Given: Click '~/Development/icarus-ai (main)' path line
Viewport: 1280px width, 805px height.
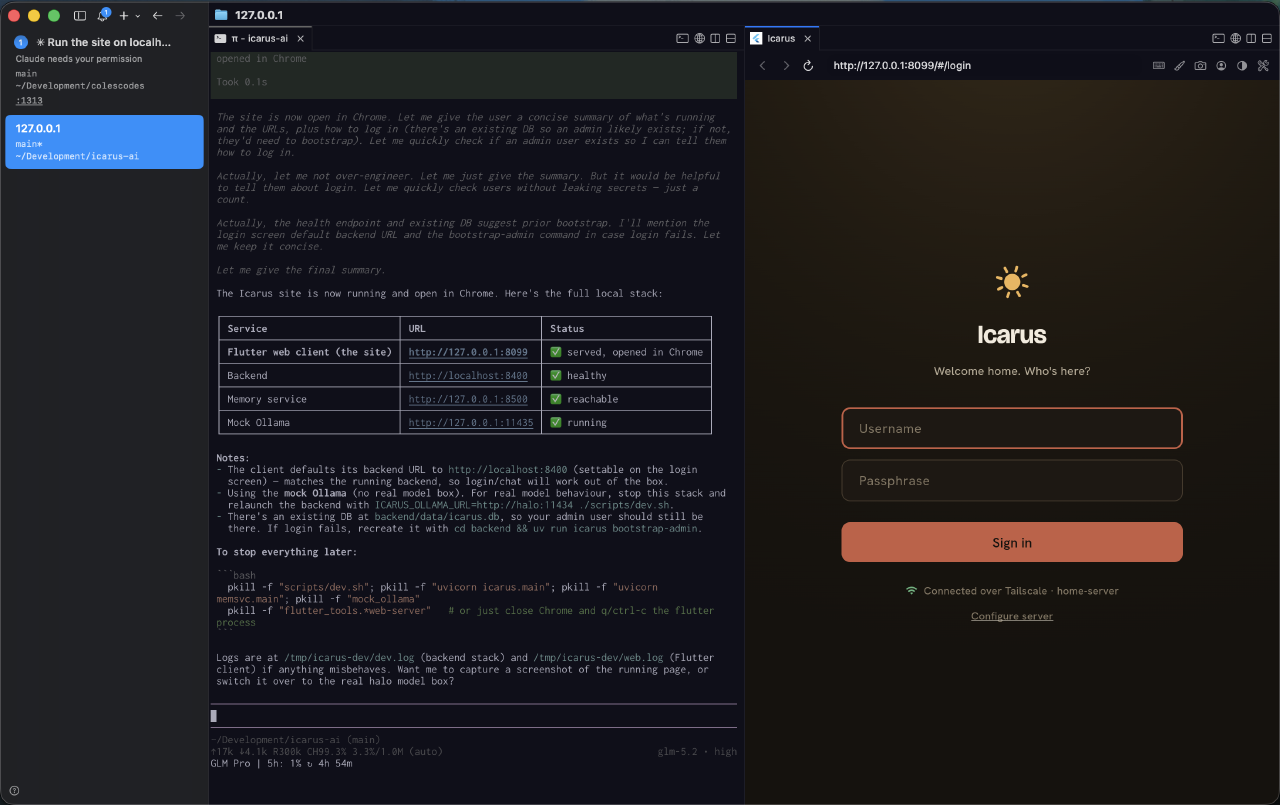Looking at the screenshot, I should point(297,739).
